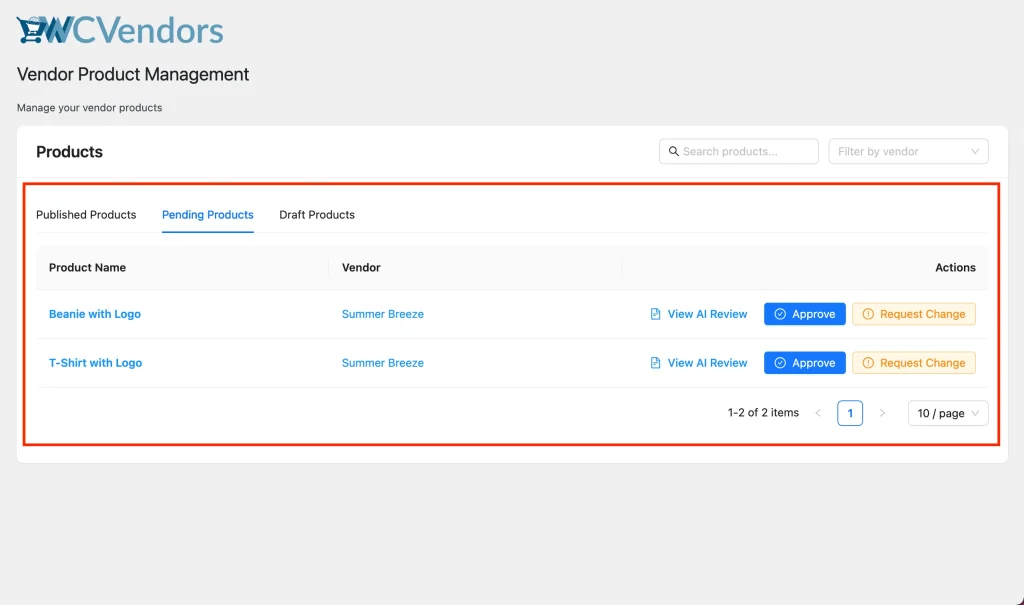The image size is (1024, 605).
Task: Click the chevron on the page size selector
Action: [975, 412]
